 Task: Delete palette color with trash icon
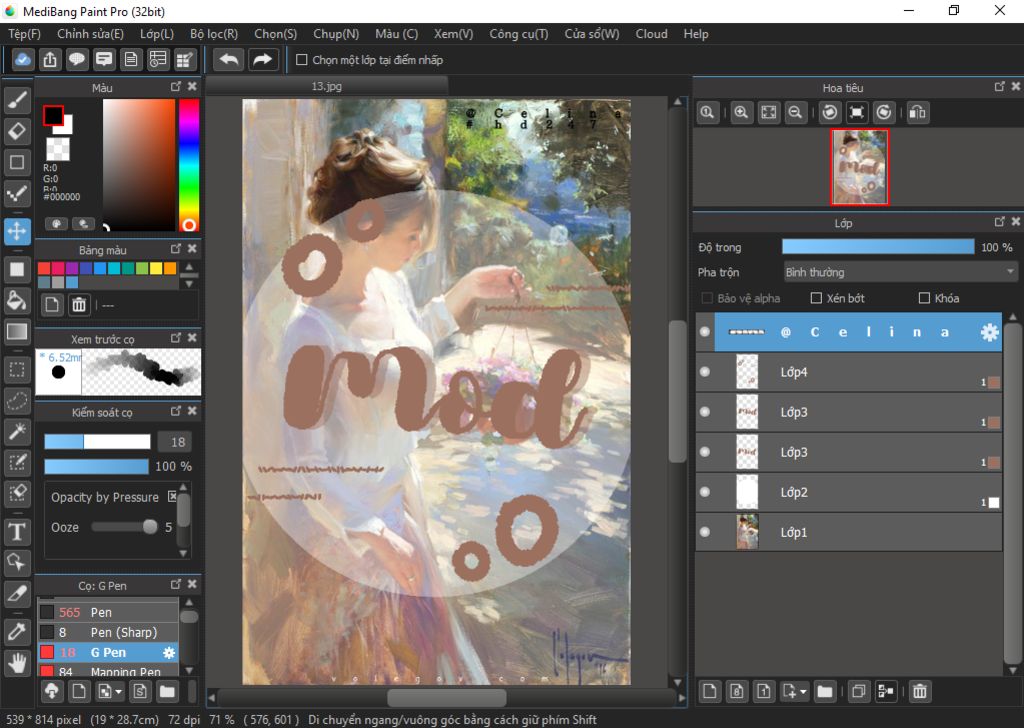(79, 304)
